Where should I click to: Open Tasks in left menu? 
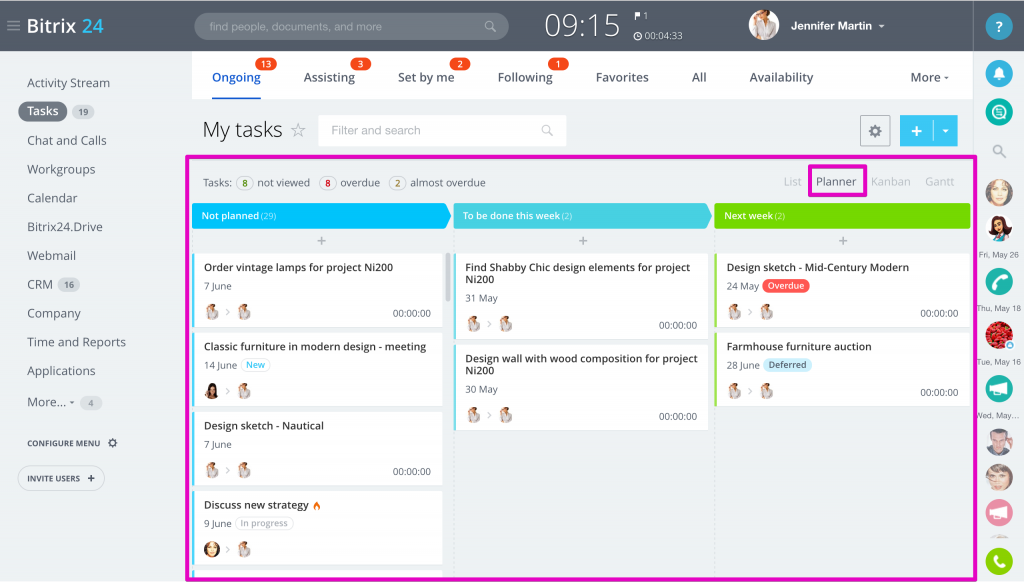42,111
